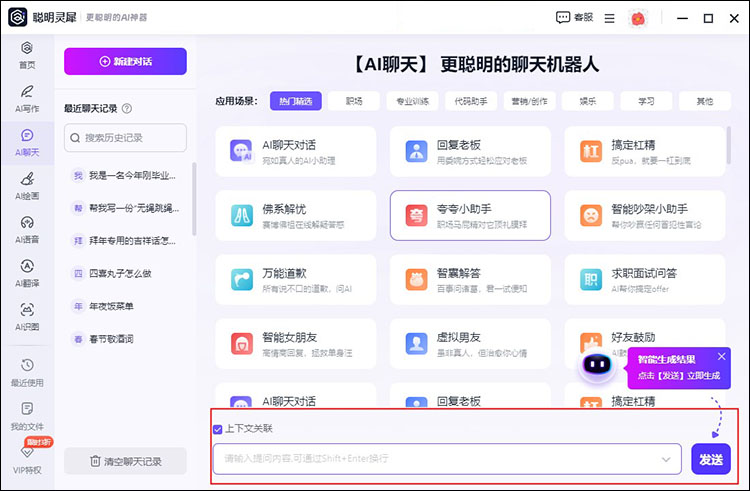Select the 代码助手 scenario tab
The width and height of the screenshot is (750, 491).
(x=472, y=101)
